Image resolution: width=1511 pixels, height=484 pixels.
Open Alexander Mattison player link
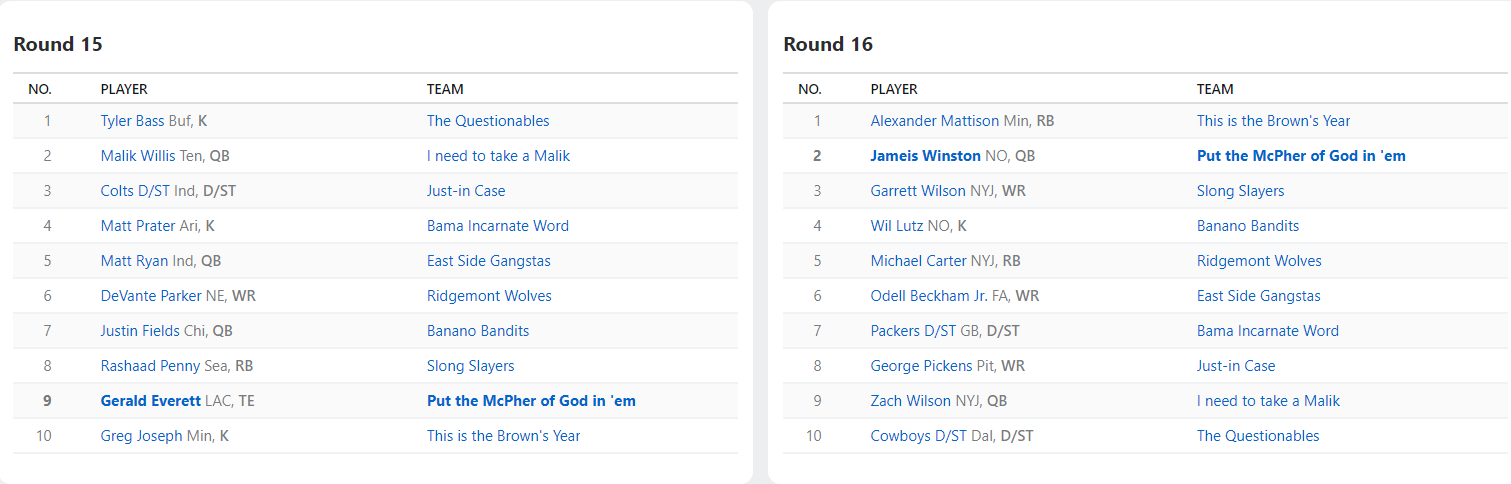[934, 121]
